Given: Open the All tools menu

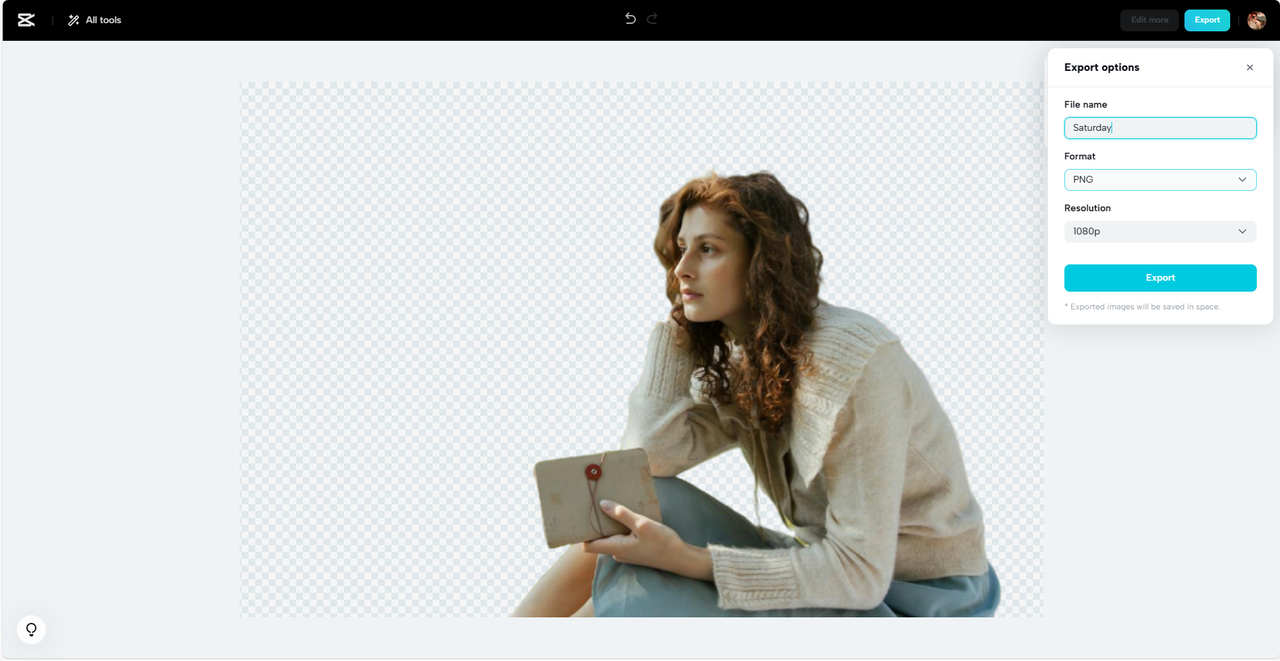Looking at the screenshot, I should coord(95,20).
